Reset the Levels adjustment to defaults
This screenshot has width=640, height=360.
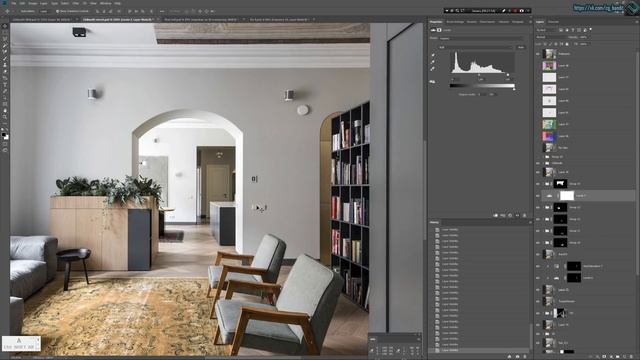[510, 215]
